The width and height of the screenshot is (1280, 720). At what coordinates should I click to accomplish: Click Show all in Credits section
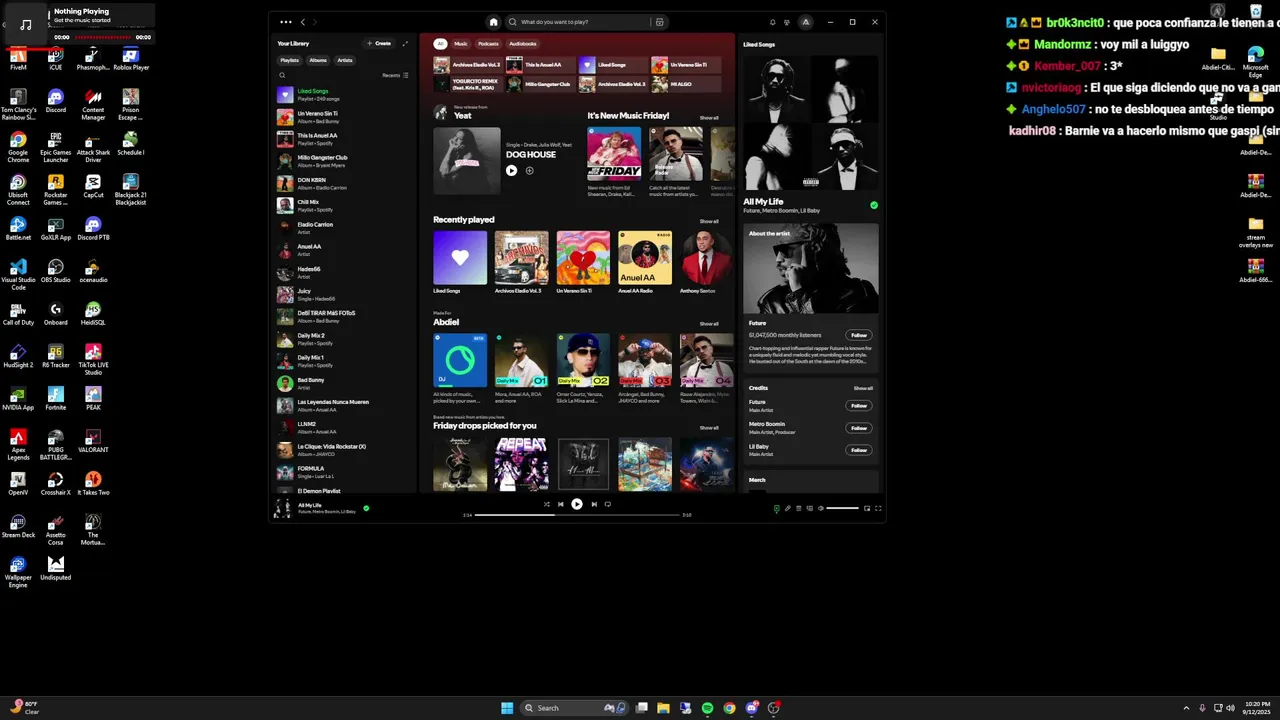point(863,388)
